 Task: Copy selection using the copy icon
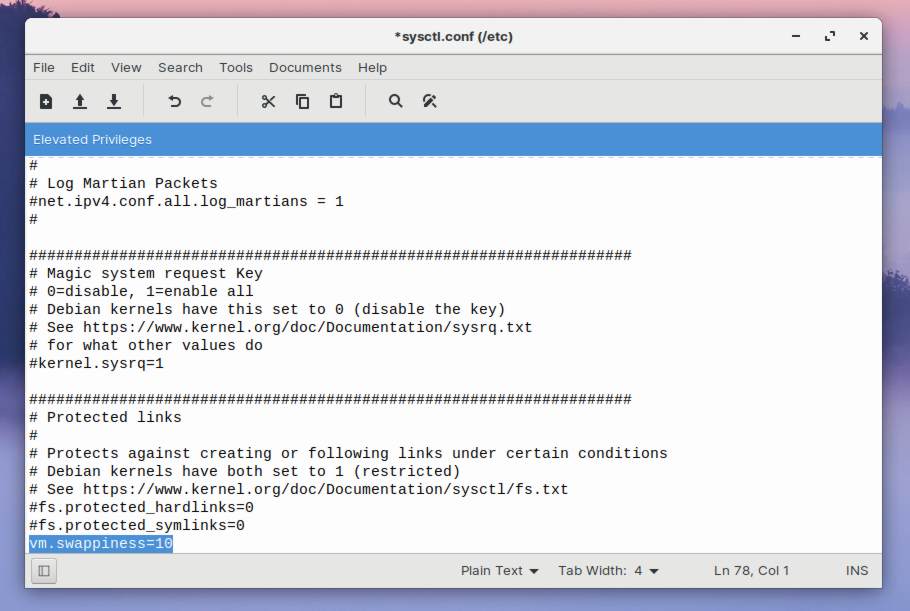[302, 102]
